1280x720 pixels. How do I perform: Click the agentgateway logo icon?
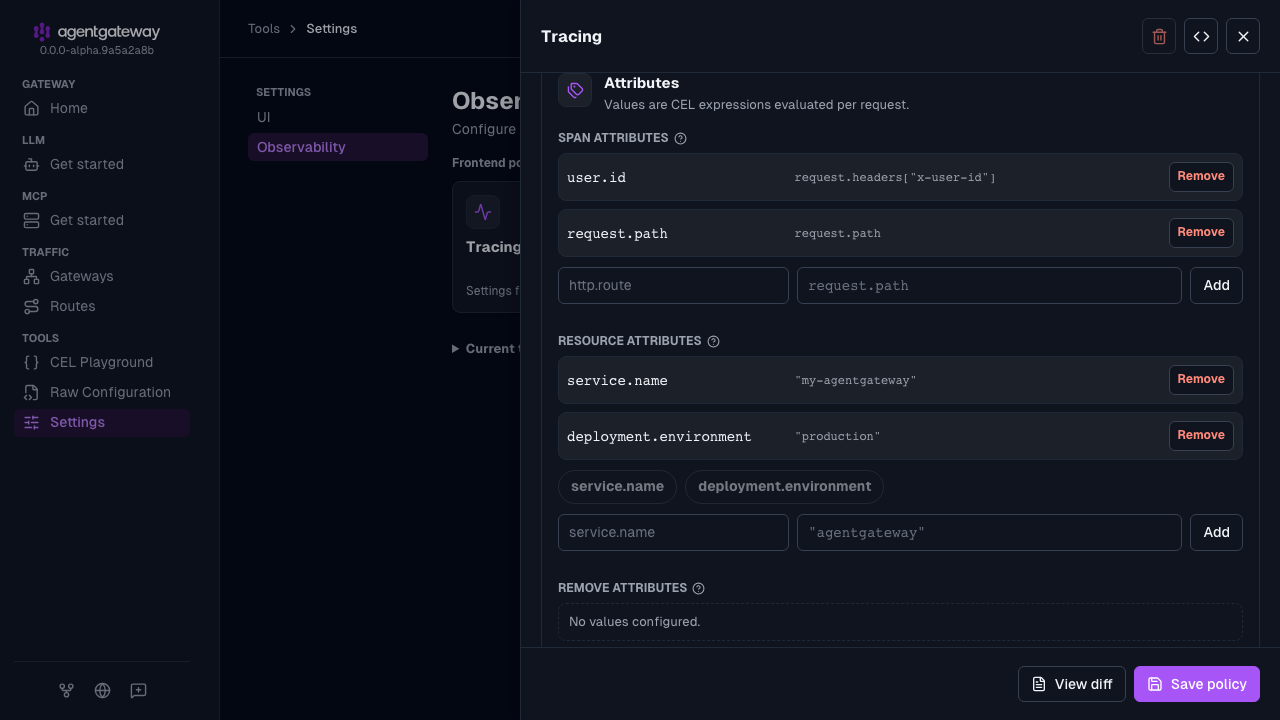41,32
